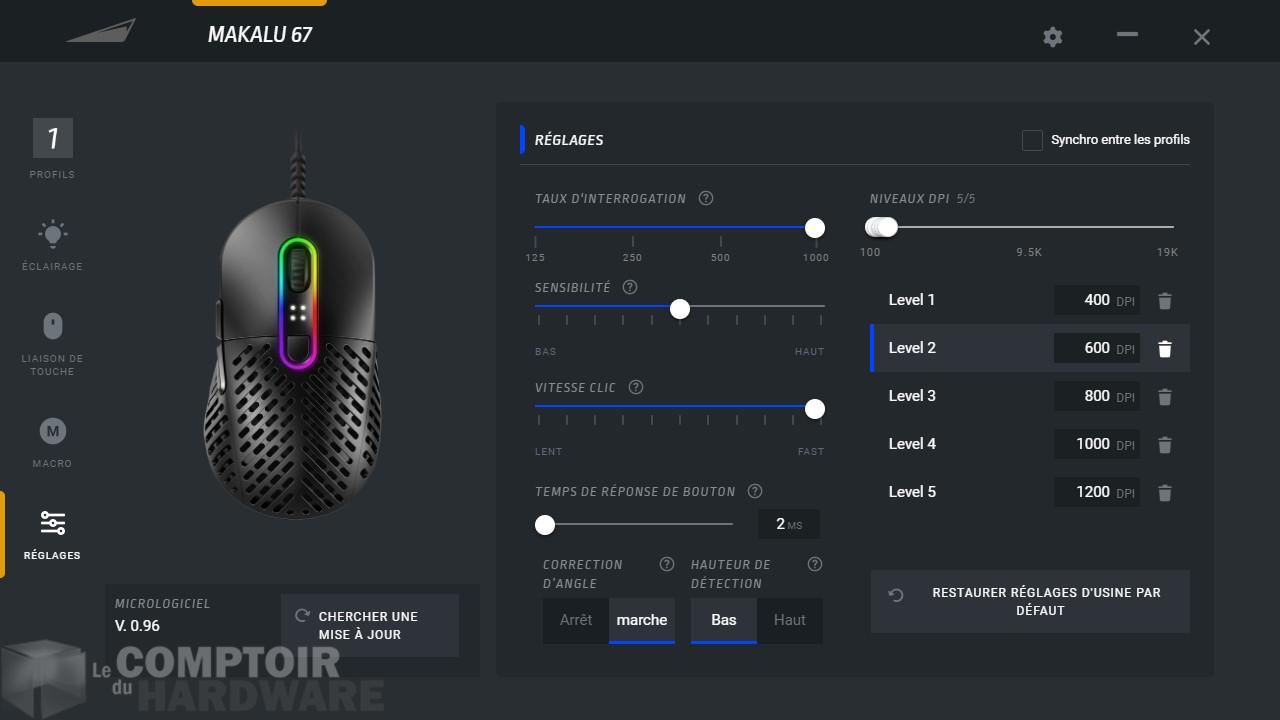This screenshot has height=720, width=1280.
Task: Open help icon beside Vitesse Clic
Action: click(x=636, y=387)
